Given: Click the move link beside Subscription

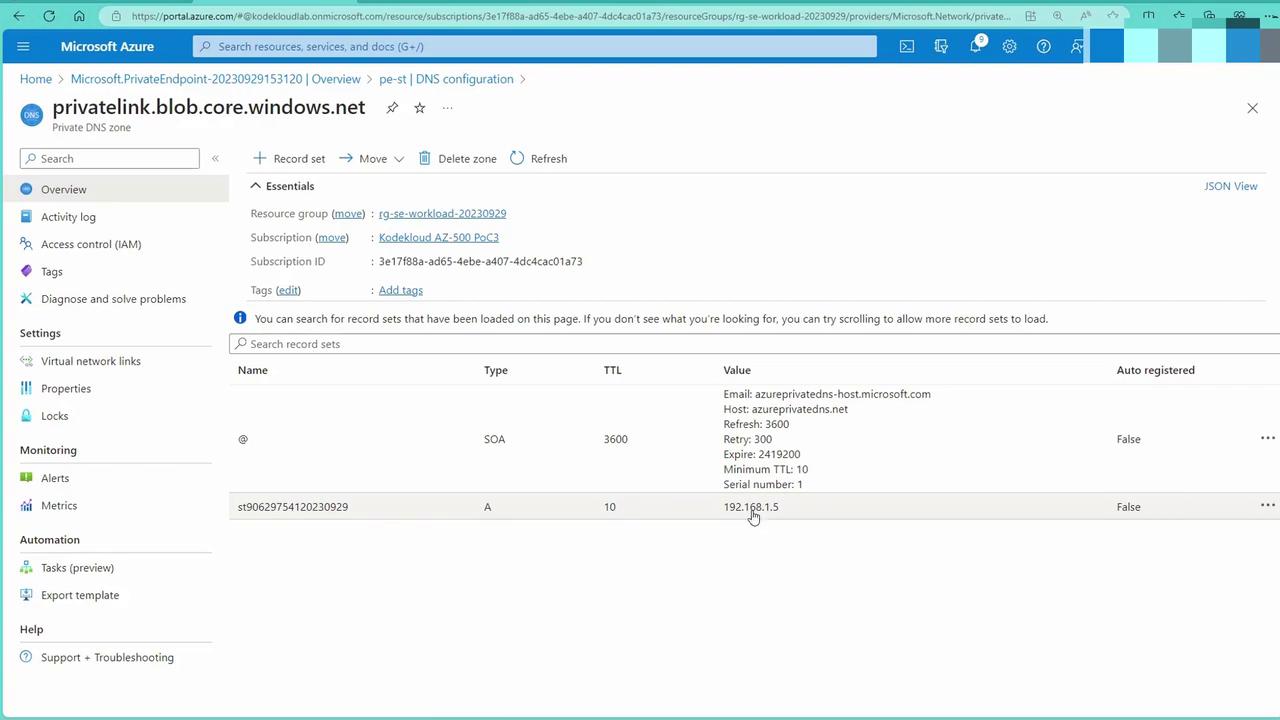Looking at the screenshot, I should click(x=332, y=237).
